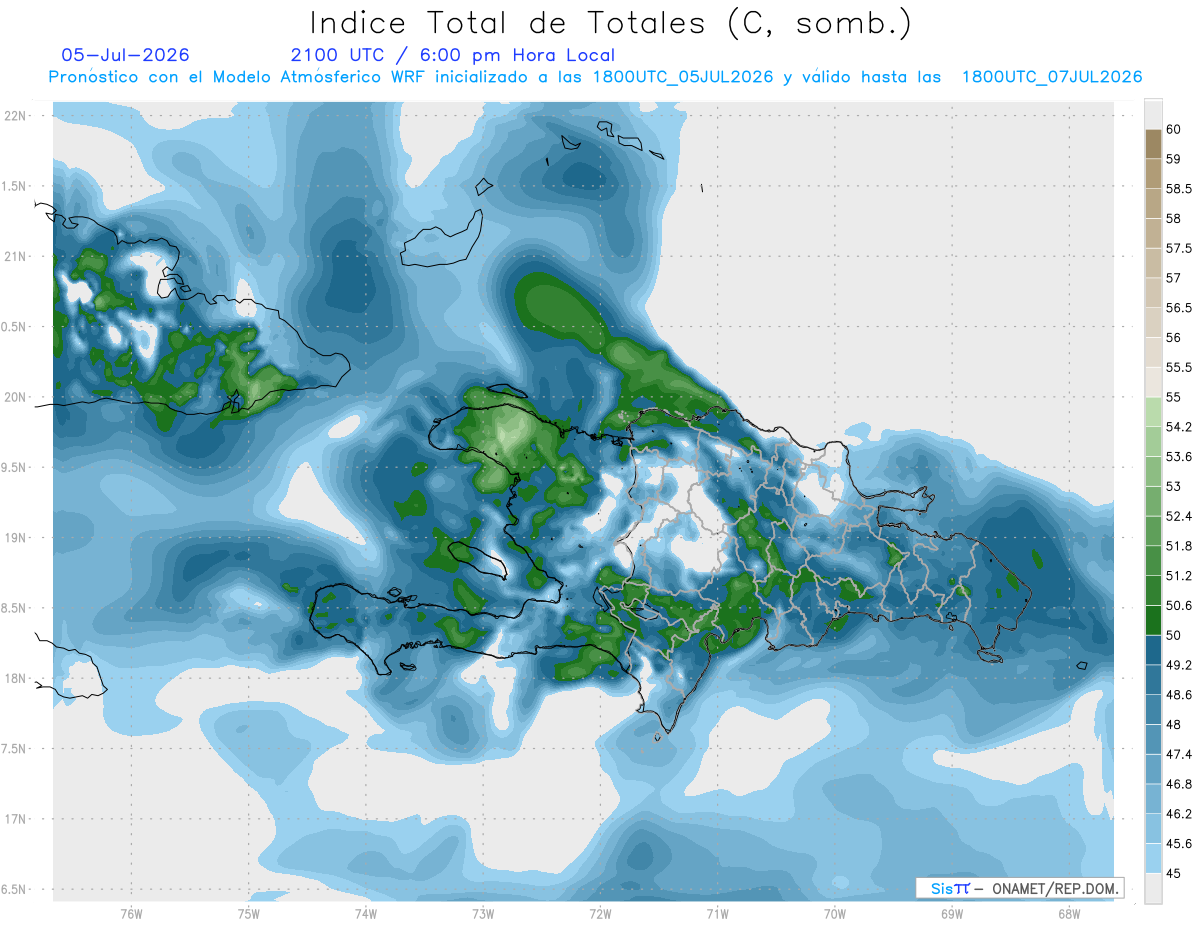1200x927 pixels.
Task: Click the latitude axis label '18N'
Action: tap(17, 679)
